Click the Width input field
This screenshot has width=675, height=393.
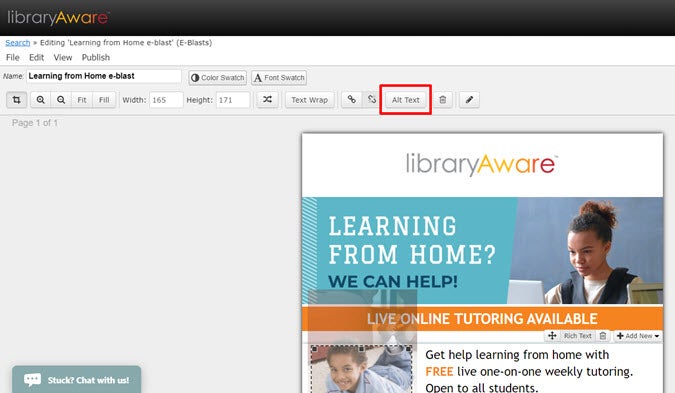click(x=166, y=100)
